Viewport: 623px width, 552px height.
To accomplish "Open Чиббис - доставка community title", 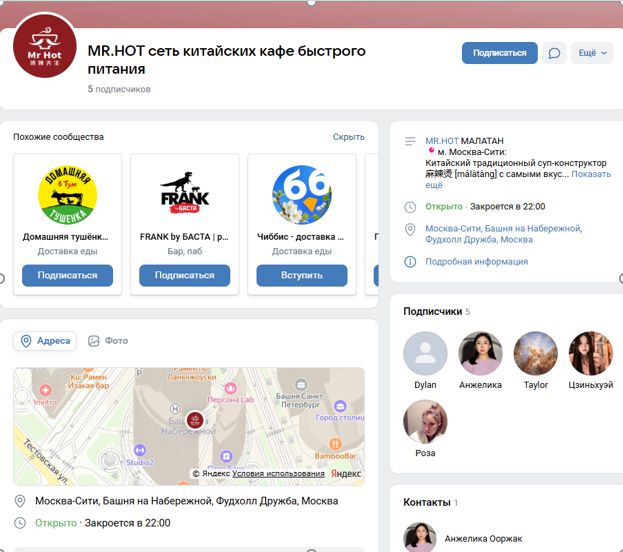I will [x=301, y=237].
